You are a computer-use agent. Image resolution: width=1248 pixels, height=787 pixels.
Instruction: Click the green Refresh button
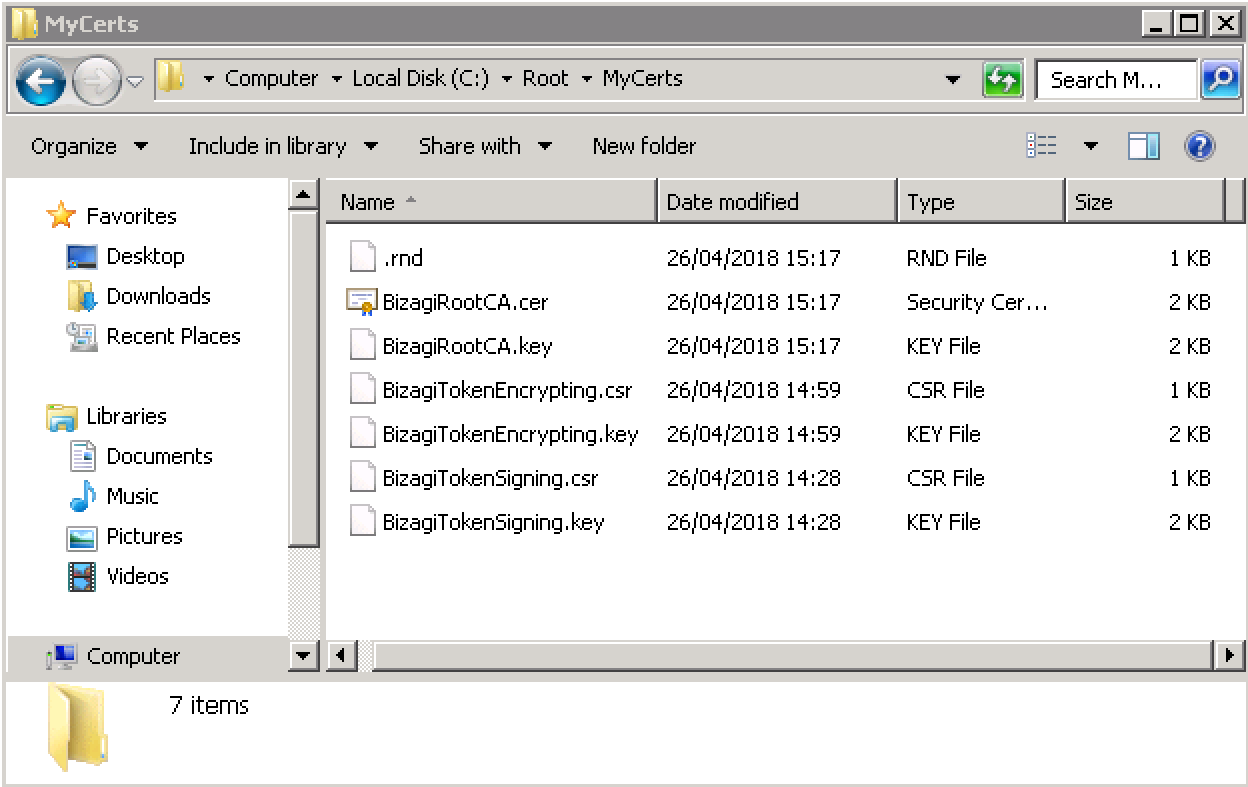click(x=1002, y=80)
